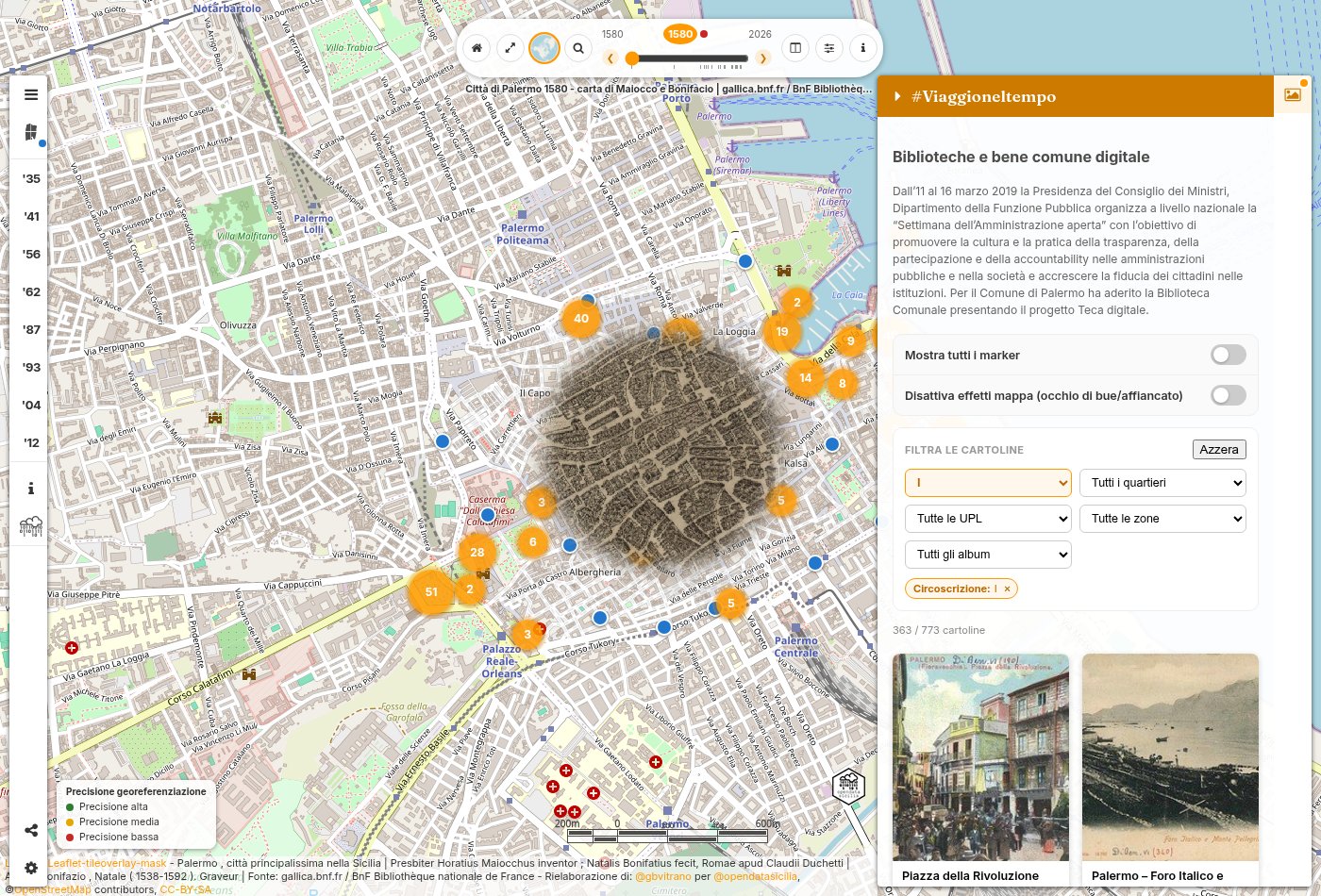Select the '41 map year
The width and height of the screenshot is (1321, 896).
tap(32, 216)
